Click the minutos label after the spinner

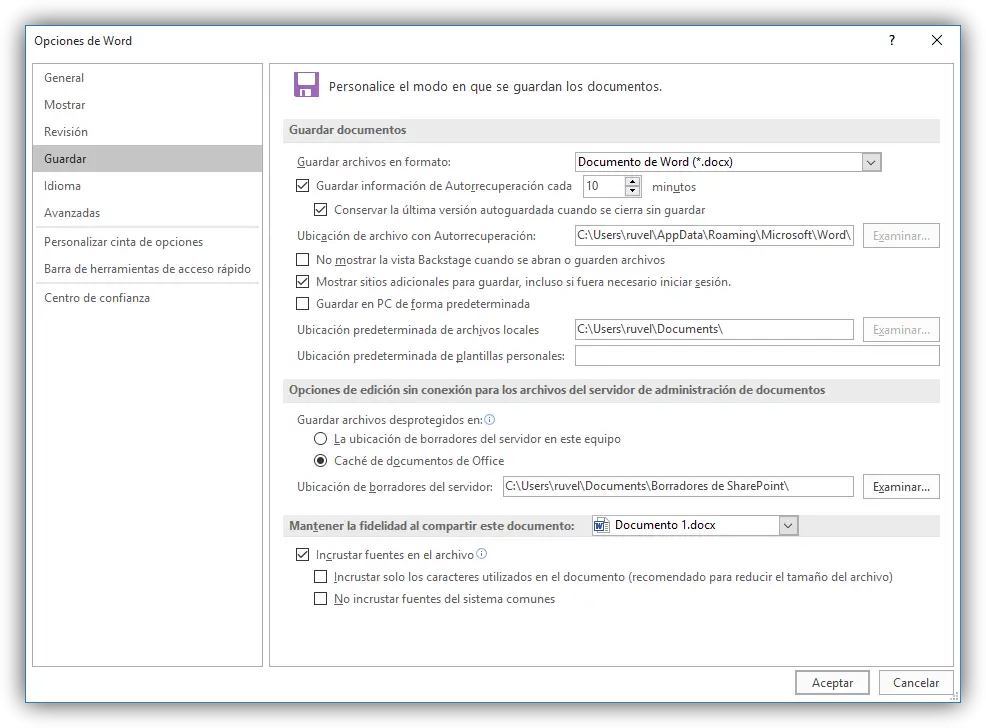(x=674, y=187)
